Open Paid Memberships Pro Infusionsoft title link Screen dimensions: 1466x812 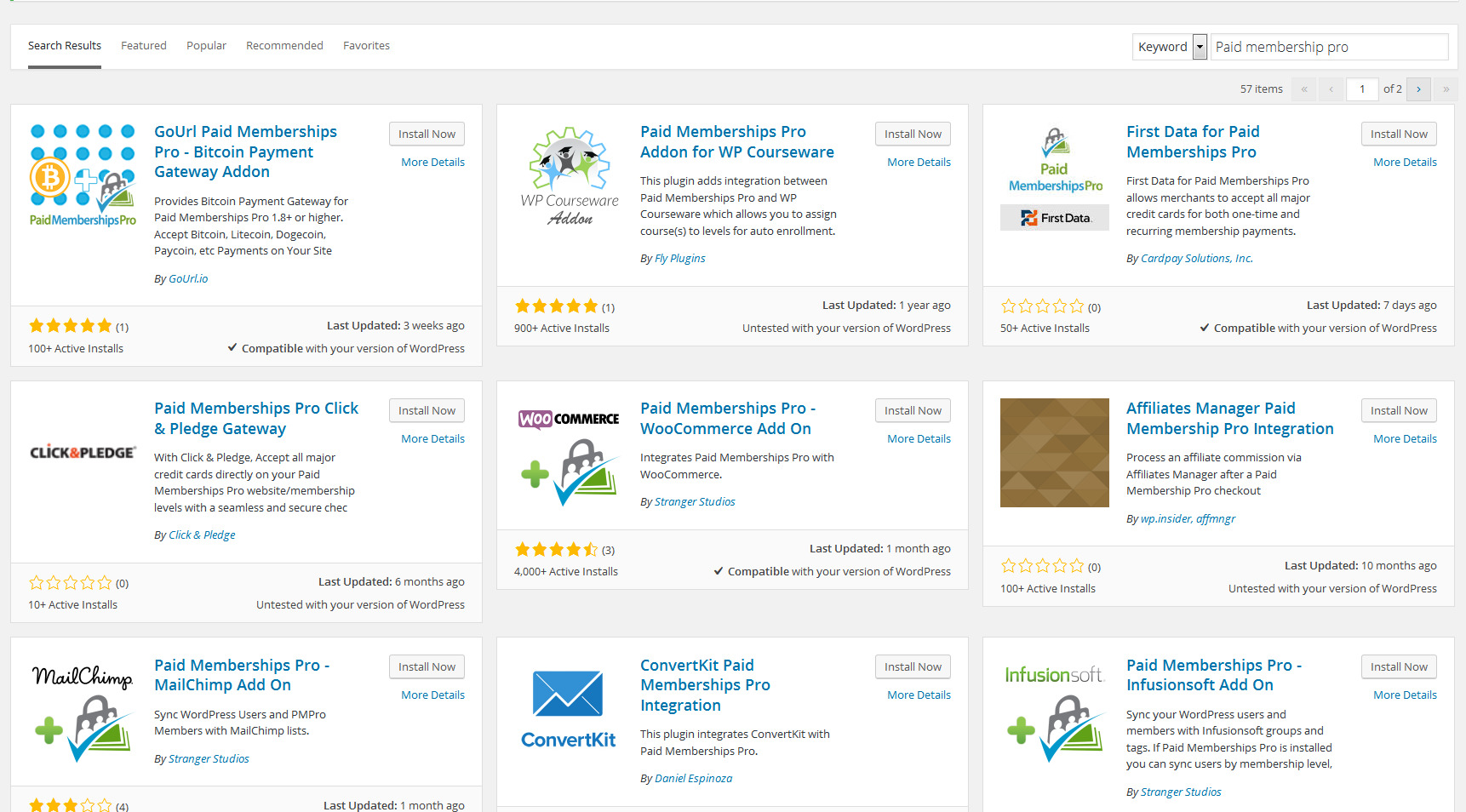(1214, 675)
